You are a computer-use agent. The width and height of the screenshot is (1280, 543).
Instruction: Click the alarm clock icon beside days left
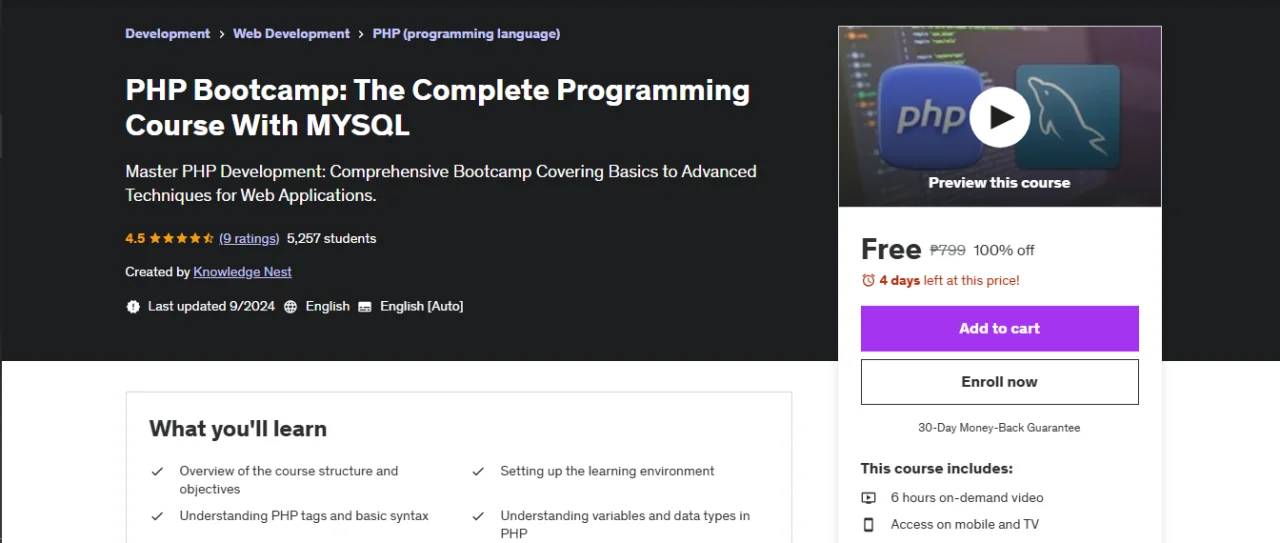coord(868,281)
